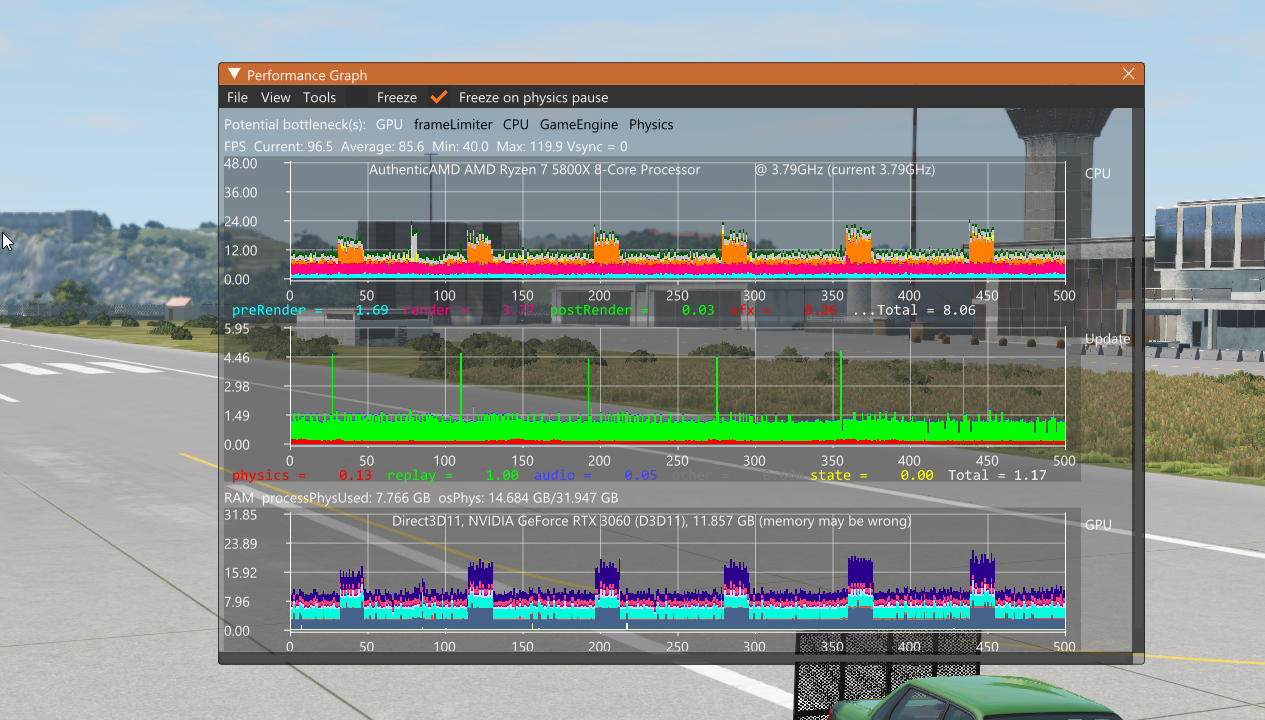Click the GPU graph side label

[1098, 525]
